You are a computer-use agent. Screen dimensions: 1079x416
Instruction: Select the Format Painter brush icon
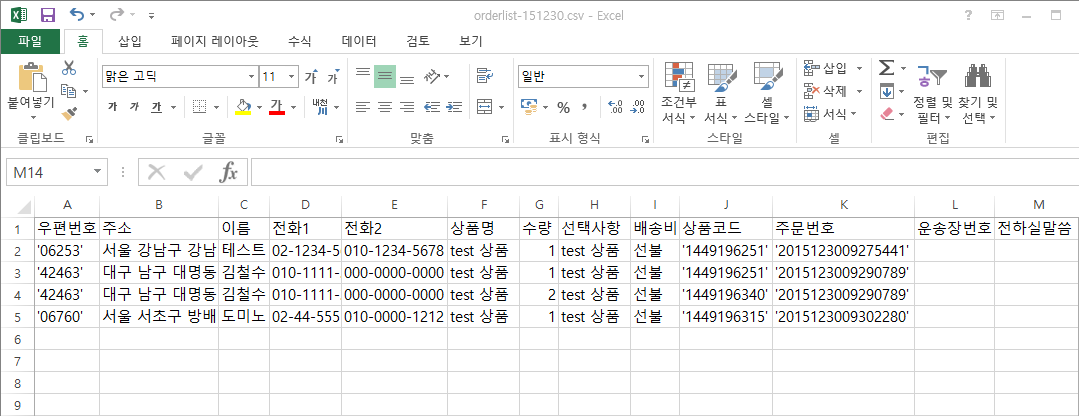(x=69, y=113)
